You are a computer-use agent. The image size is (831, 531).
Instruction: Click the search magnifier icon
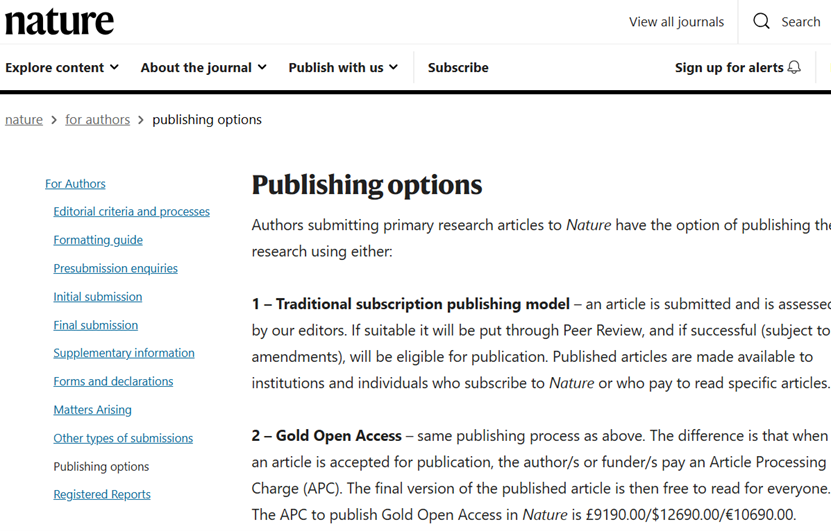click(762, 21)
